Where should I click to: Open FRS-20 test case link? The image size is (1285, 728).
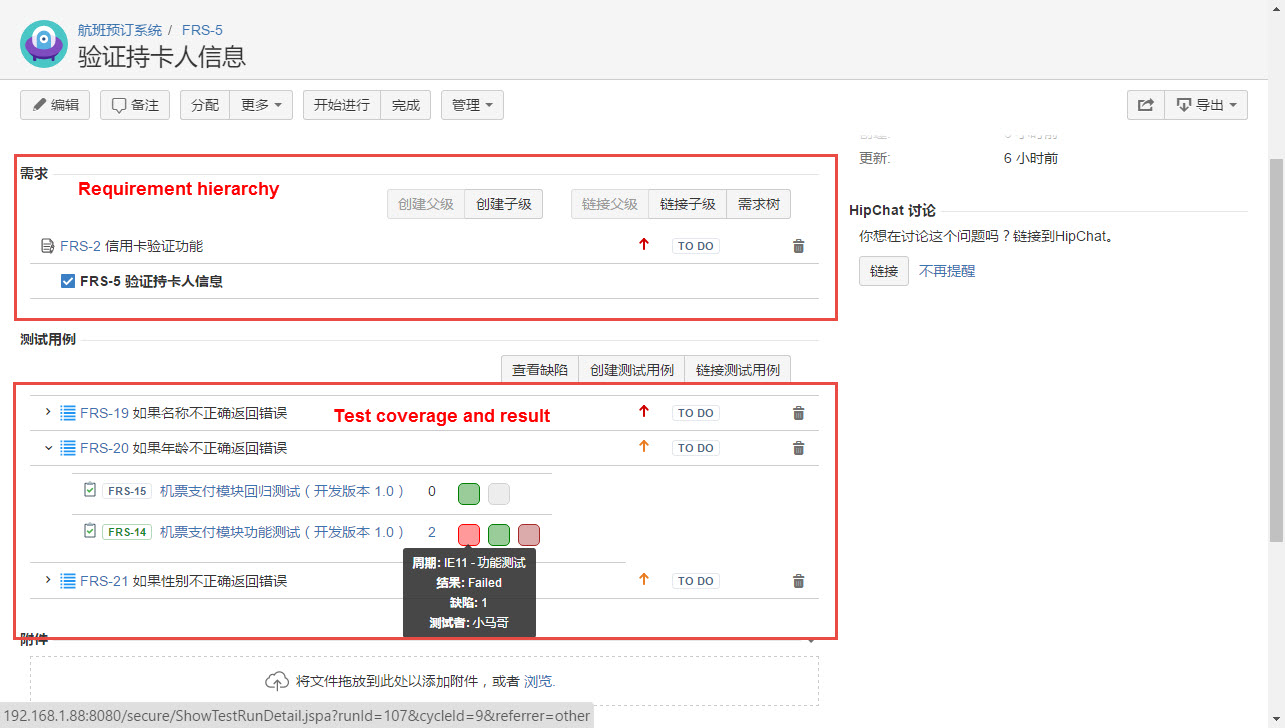point(183,448)
